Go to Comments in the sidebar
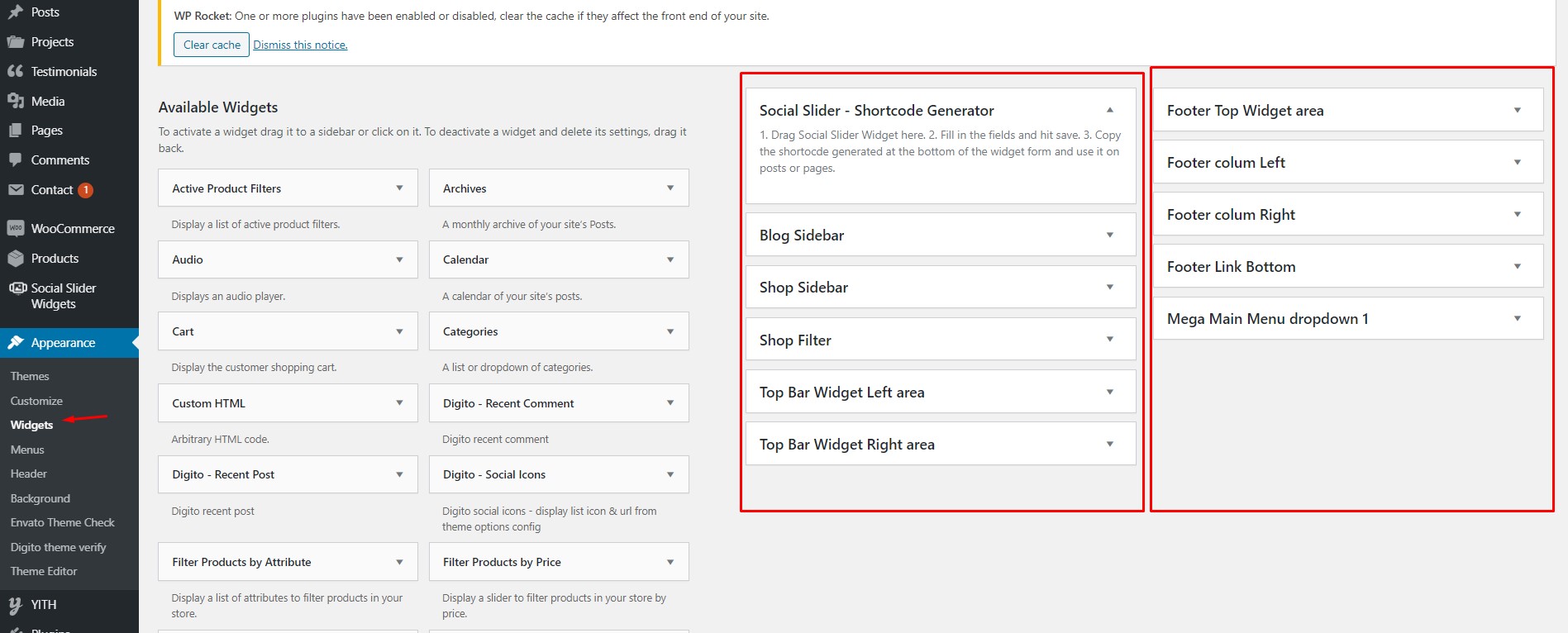 pyautogui.click(x=60, y=160)
